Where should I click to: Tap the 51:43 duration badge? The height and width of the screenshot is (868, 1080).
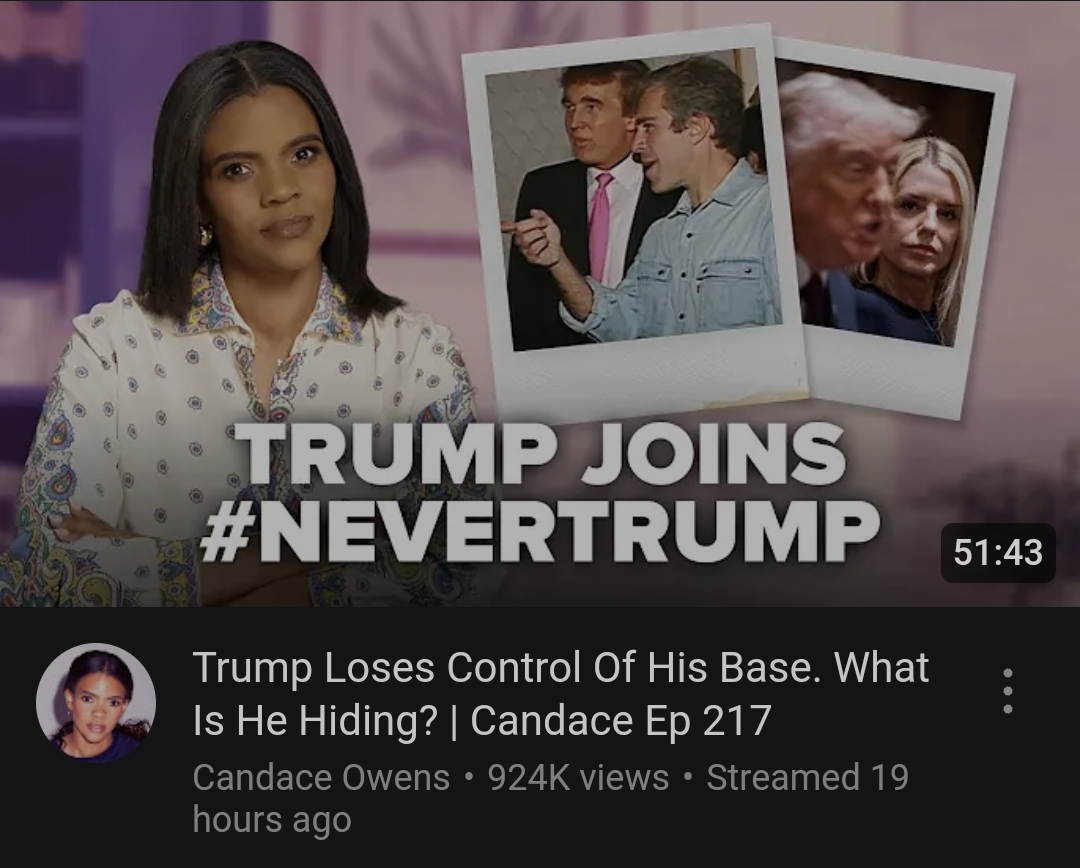pyautogui.click(x=998, y=552)
